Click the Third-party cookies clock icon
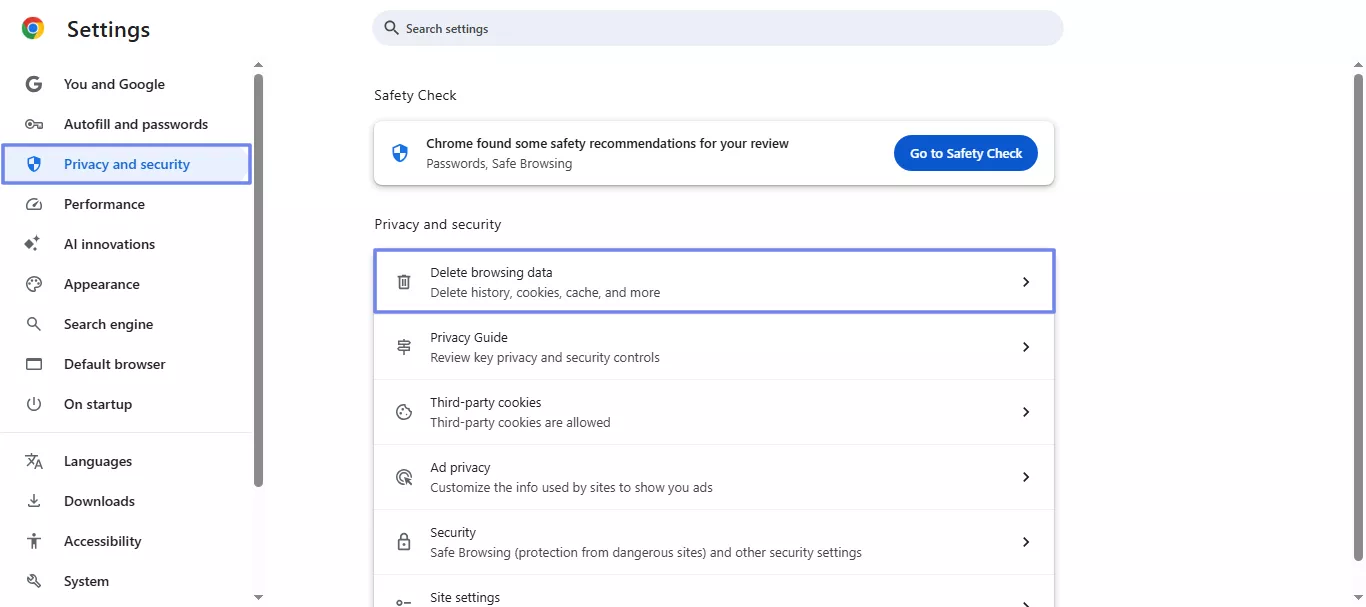Image resolution: width=1366 pixels, height=607 pixels. click(404, 411)
